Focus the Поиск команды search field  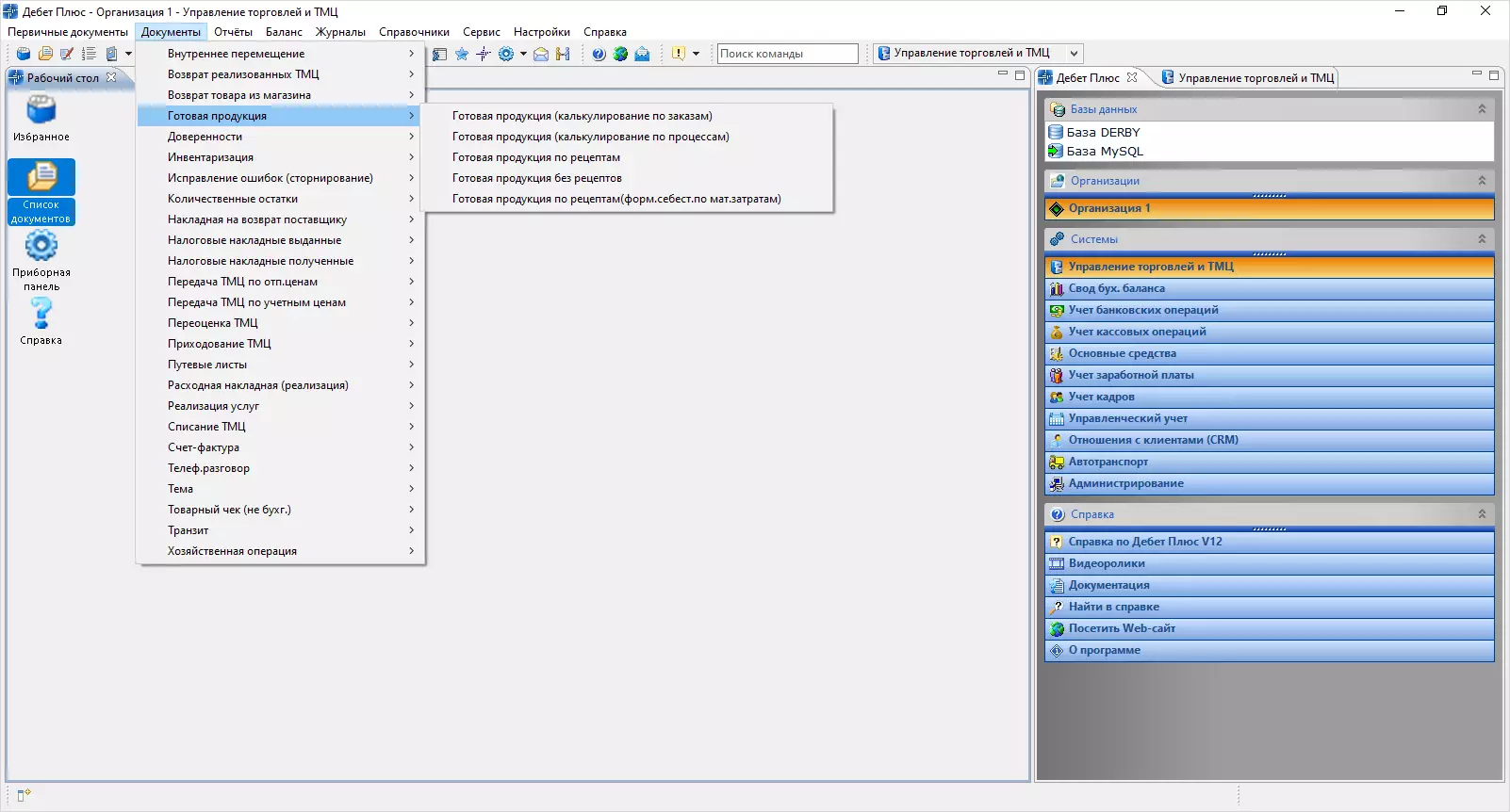pyautogui.click(x=788, y=54)
